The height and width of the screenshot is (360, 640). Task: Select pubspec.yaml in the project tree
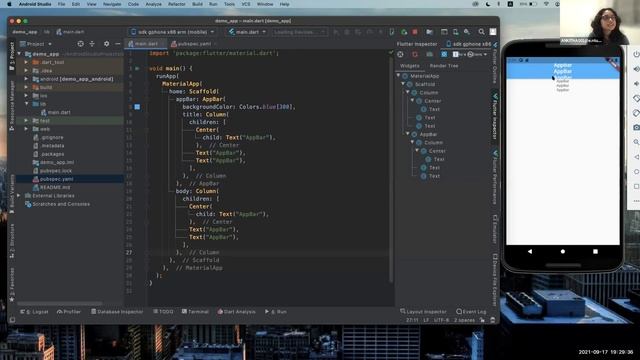[53, 179]
